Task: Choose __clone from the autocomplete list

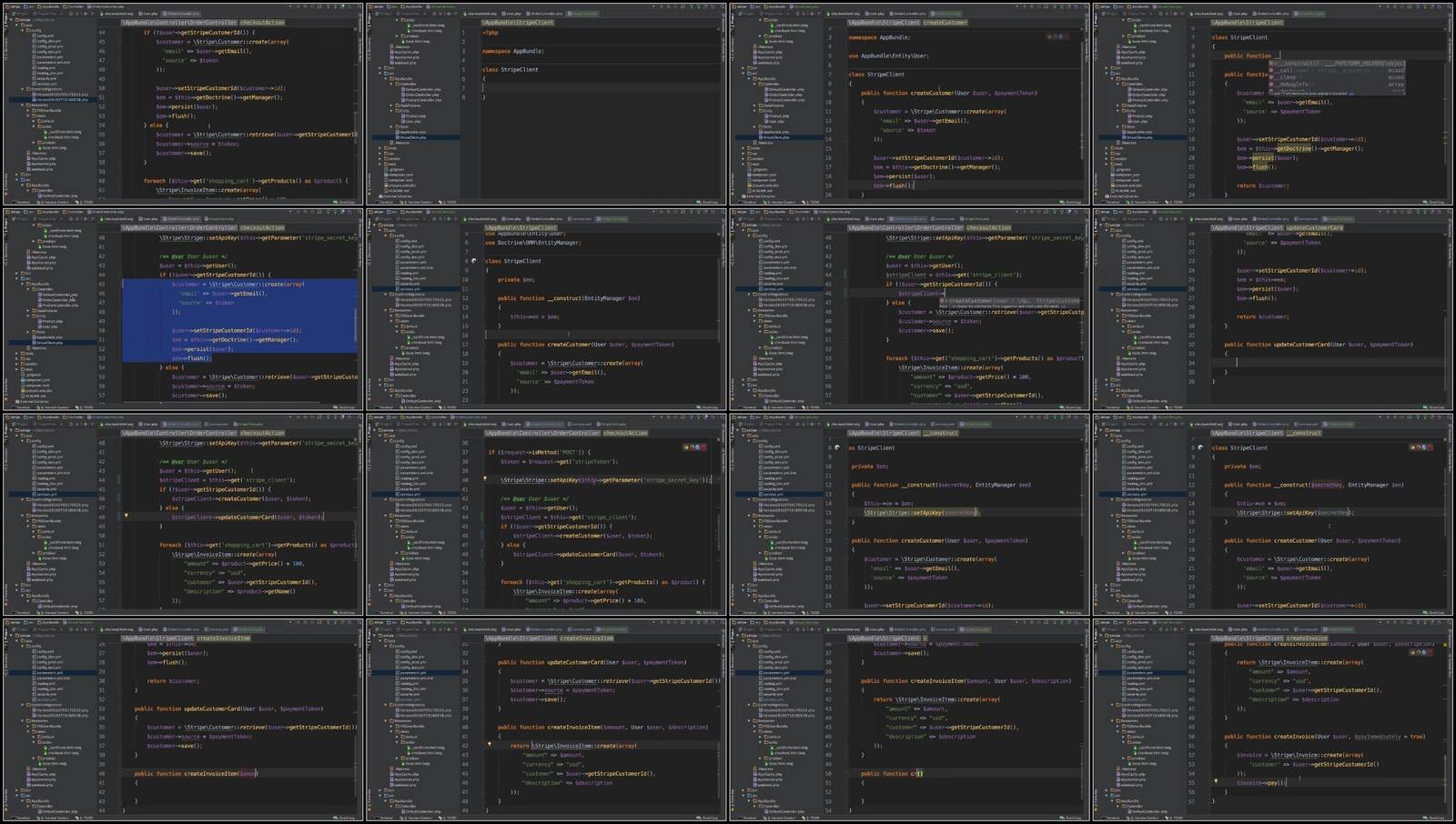Action: click(x=1289, y=77)
